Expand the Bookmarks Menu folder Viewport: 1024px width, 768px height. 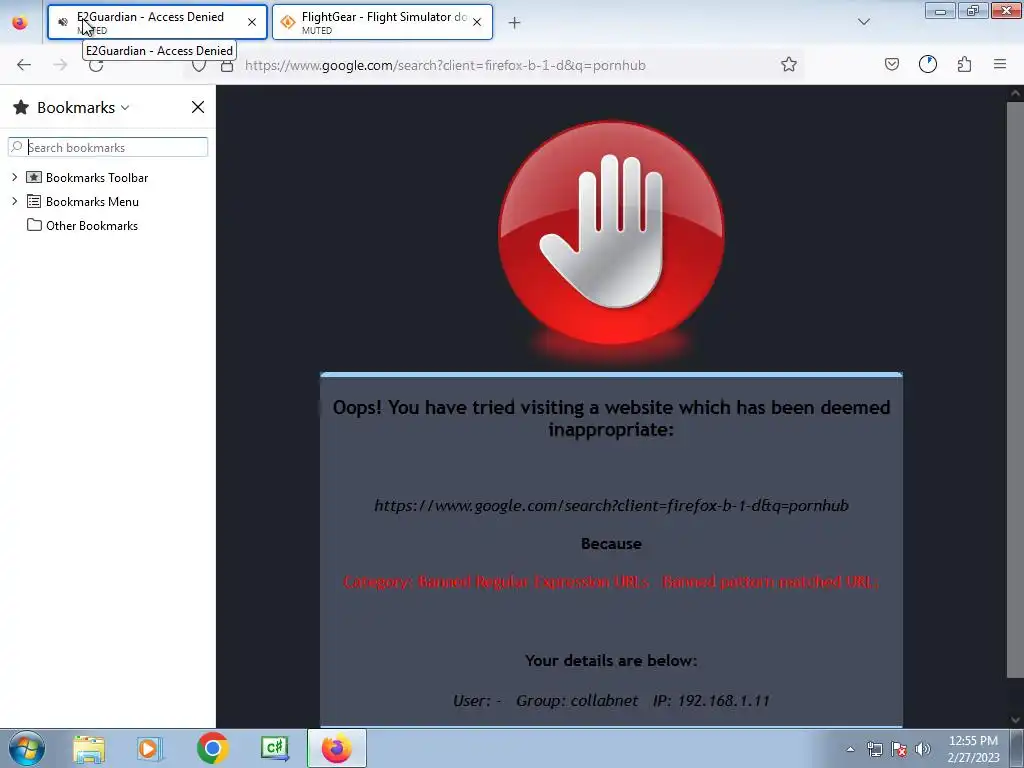[14, 202]
